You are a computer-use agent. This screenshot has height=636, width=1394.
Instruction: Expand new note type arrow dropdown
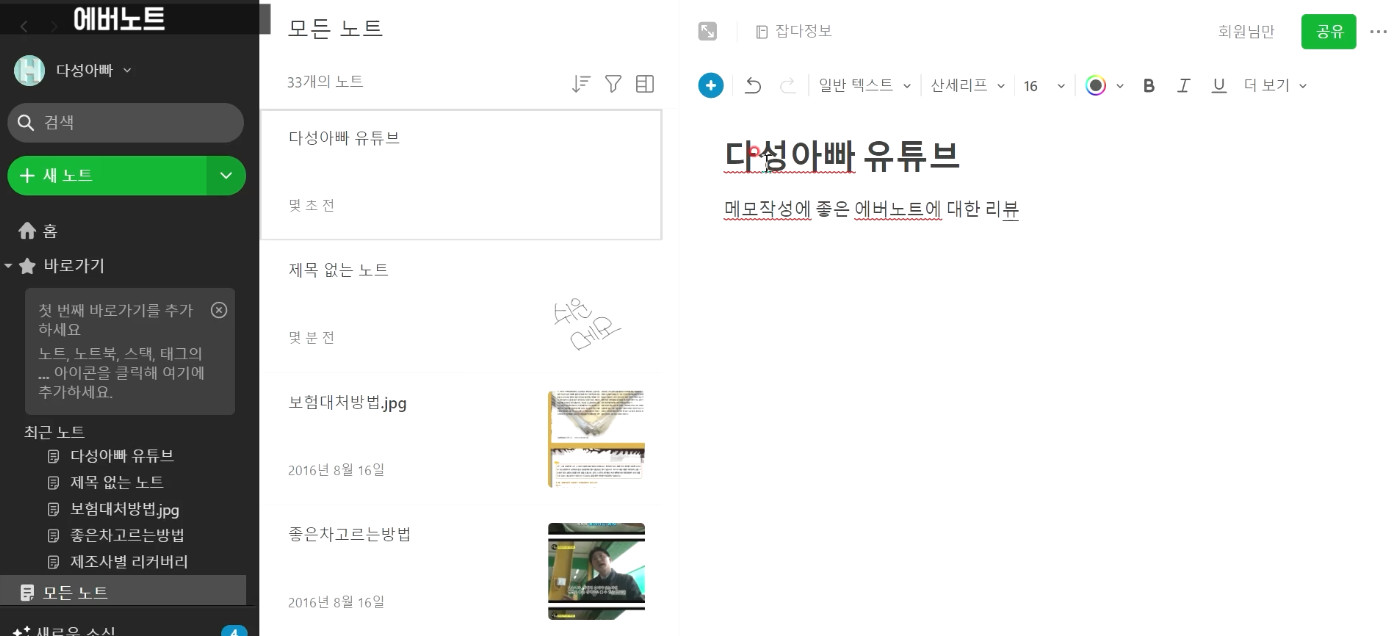pyautogui.click(x=226, y=176)
